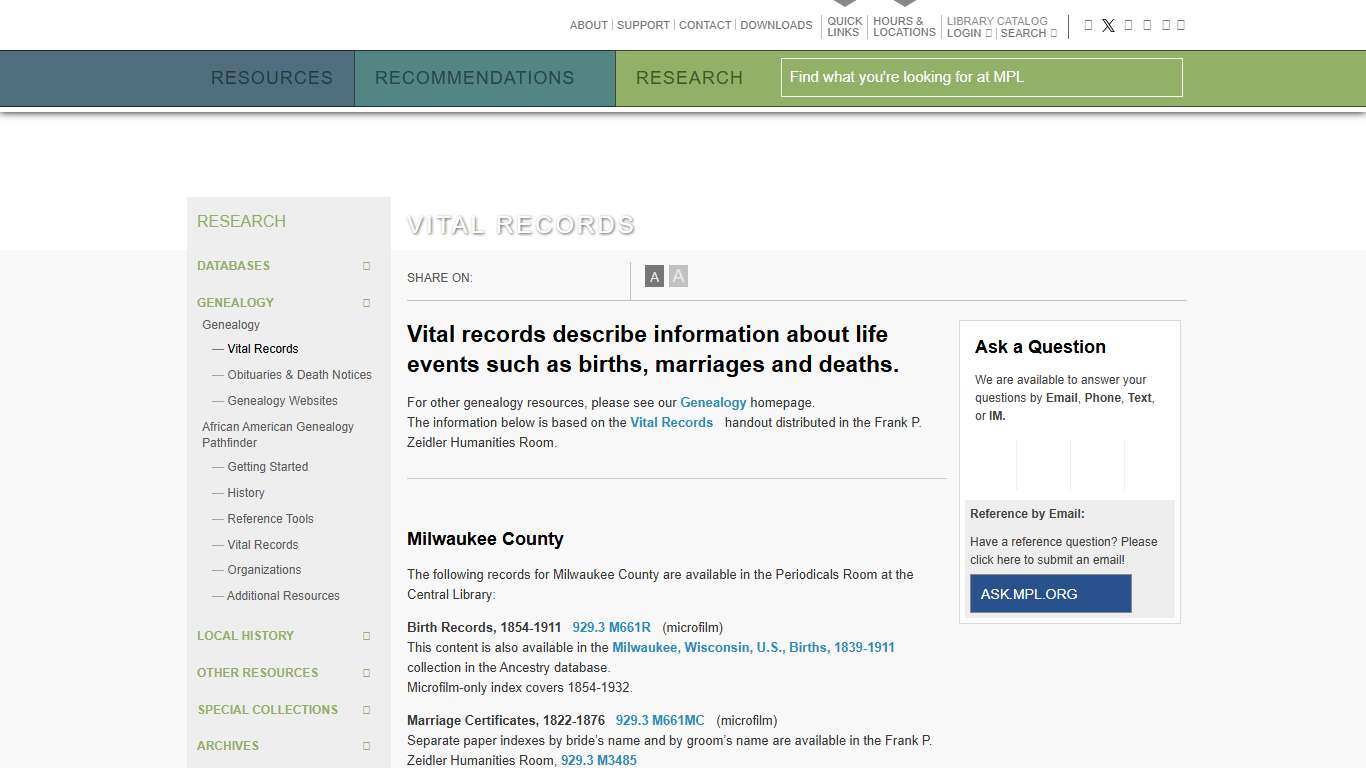Click the larger text size A button
The height and width of the screenshot is (768, 1366).
[678, 276]
